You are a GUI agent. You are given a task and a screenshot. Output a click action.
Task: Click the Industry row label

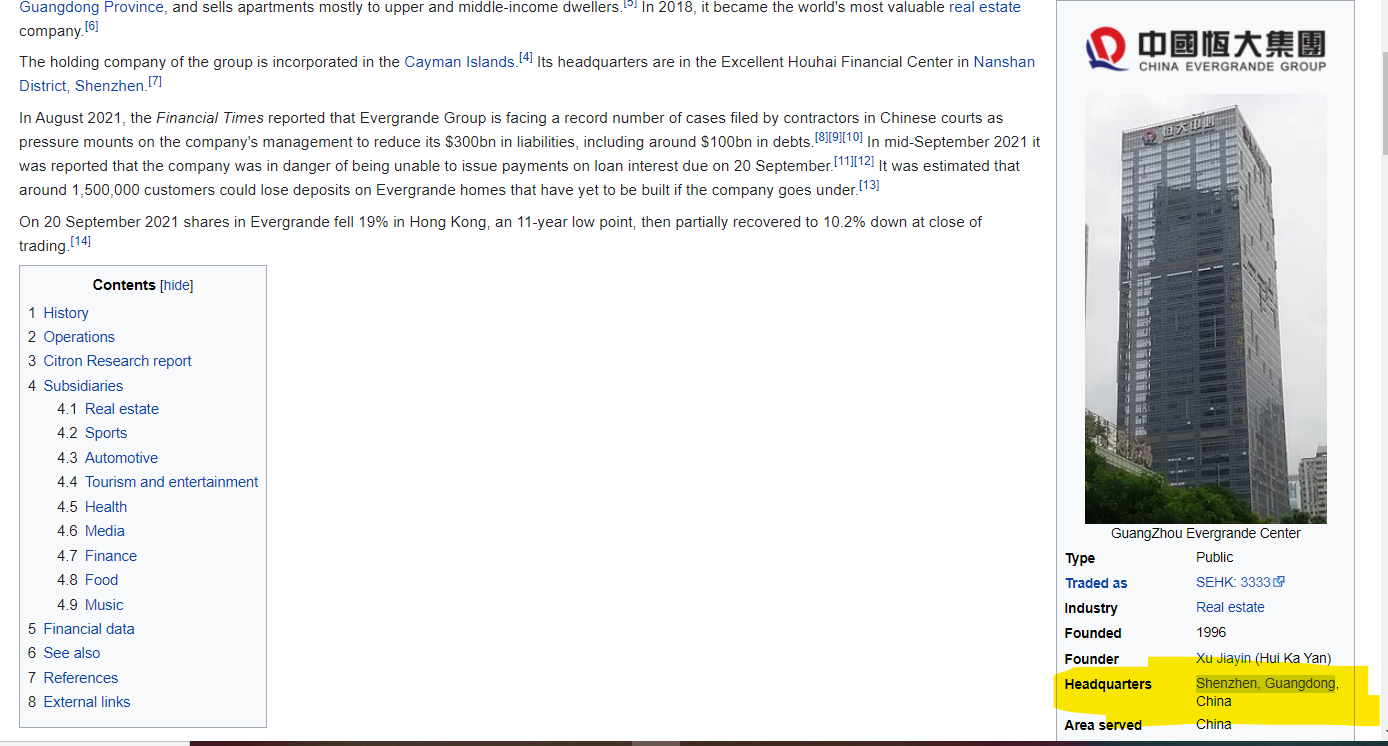[1091, 608]
